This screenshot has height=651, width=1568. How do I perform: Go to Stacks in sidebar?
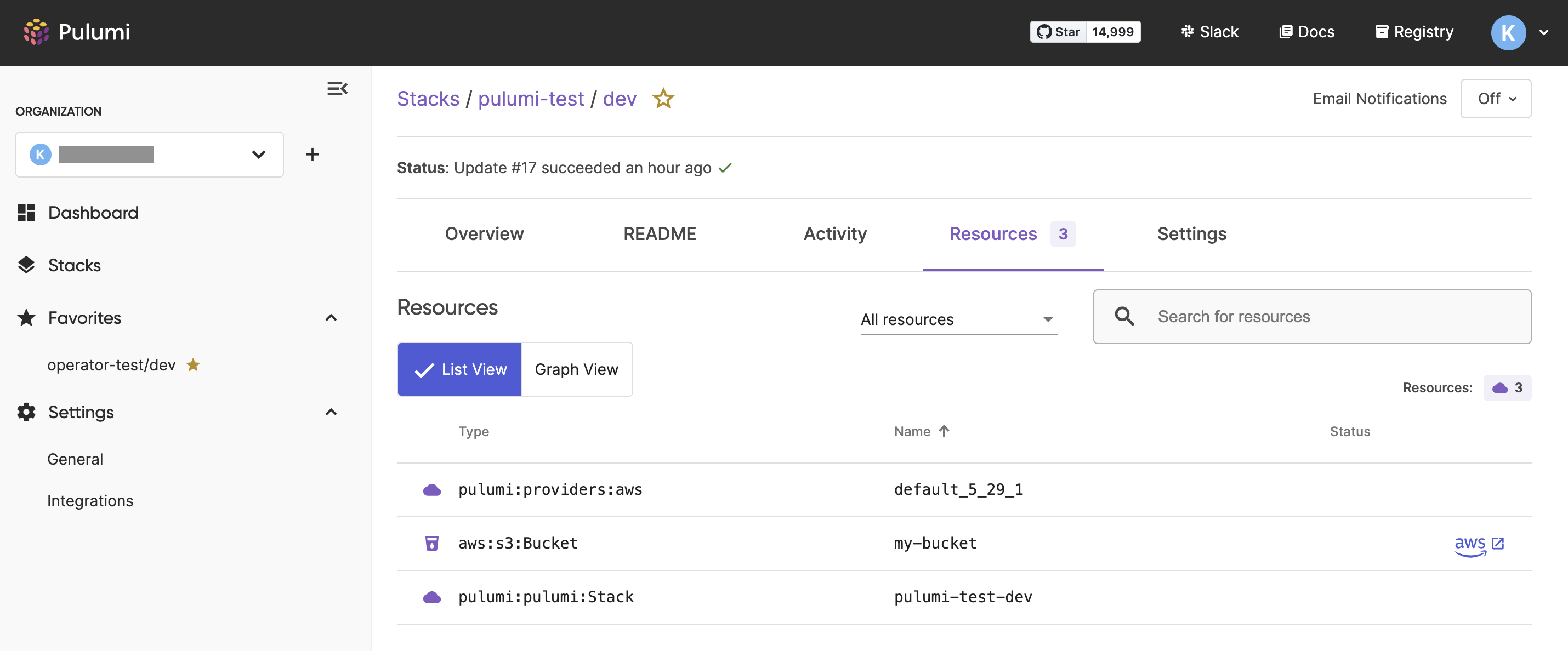(60, 265)
